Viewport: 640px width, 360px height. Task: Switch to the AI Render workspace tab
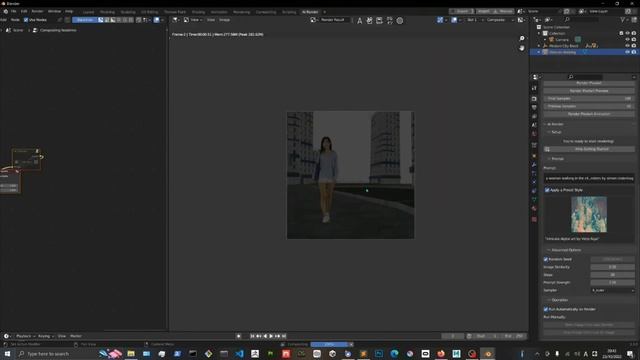pos(310,12)
